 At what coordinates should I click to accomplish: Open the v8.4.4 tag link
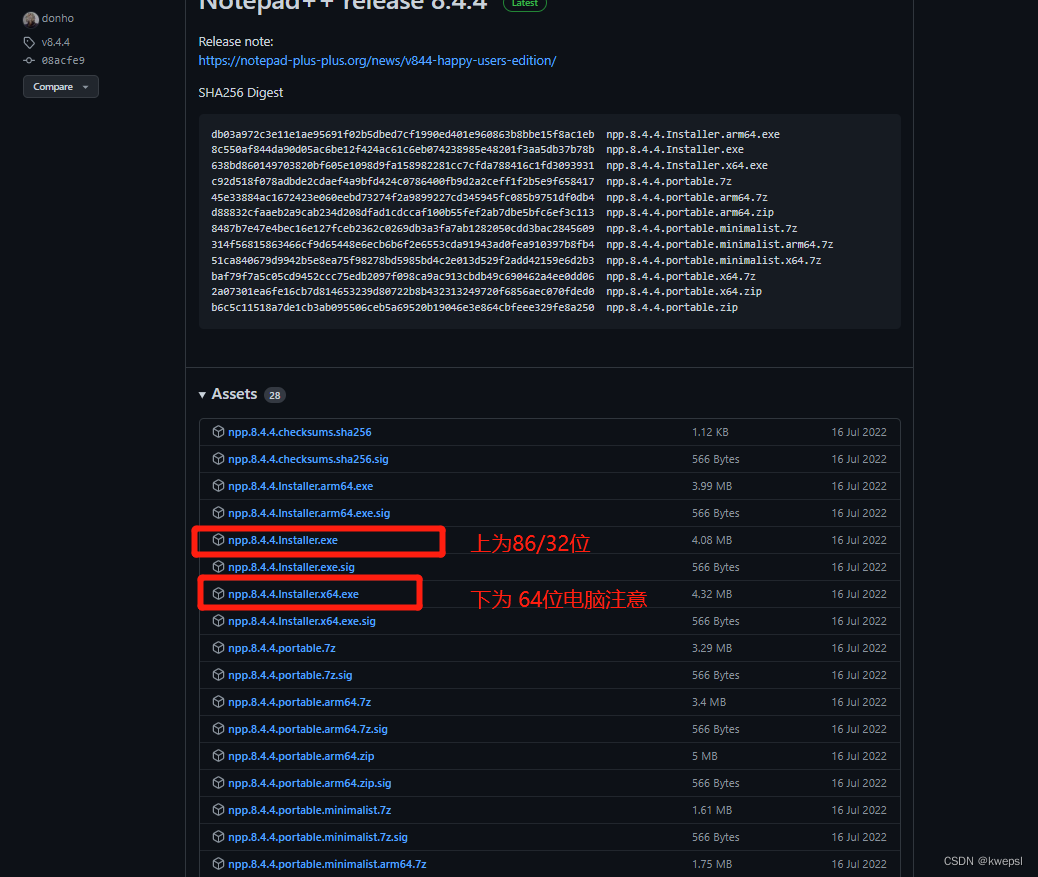tap(56, 42)
